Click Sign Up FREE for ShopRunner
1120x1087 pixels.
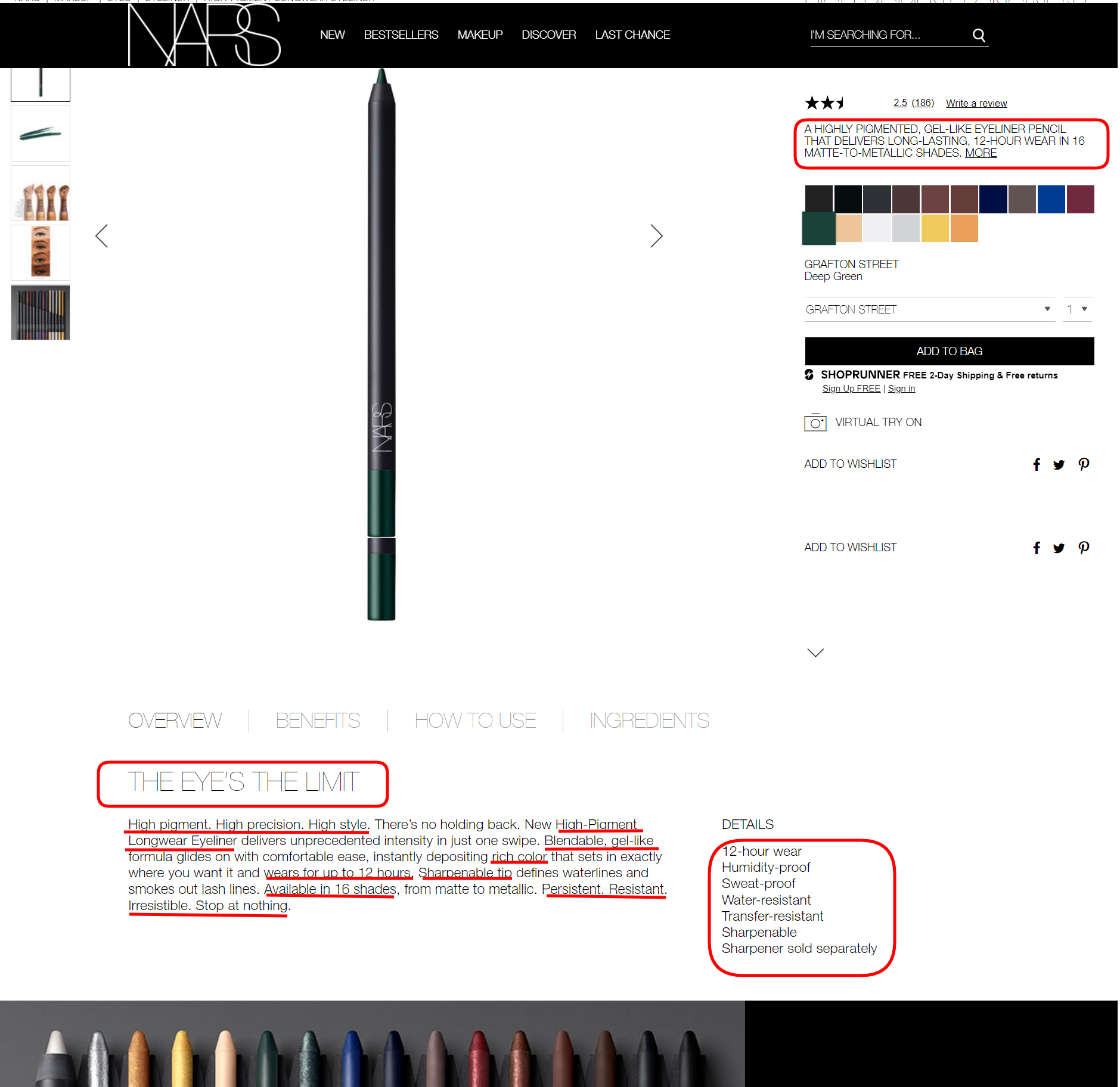[x=851, y=389]
